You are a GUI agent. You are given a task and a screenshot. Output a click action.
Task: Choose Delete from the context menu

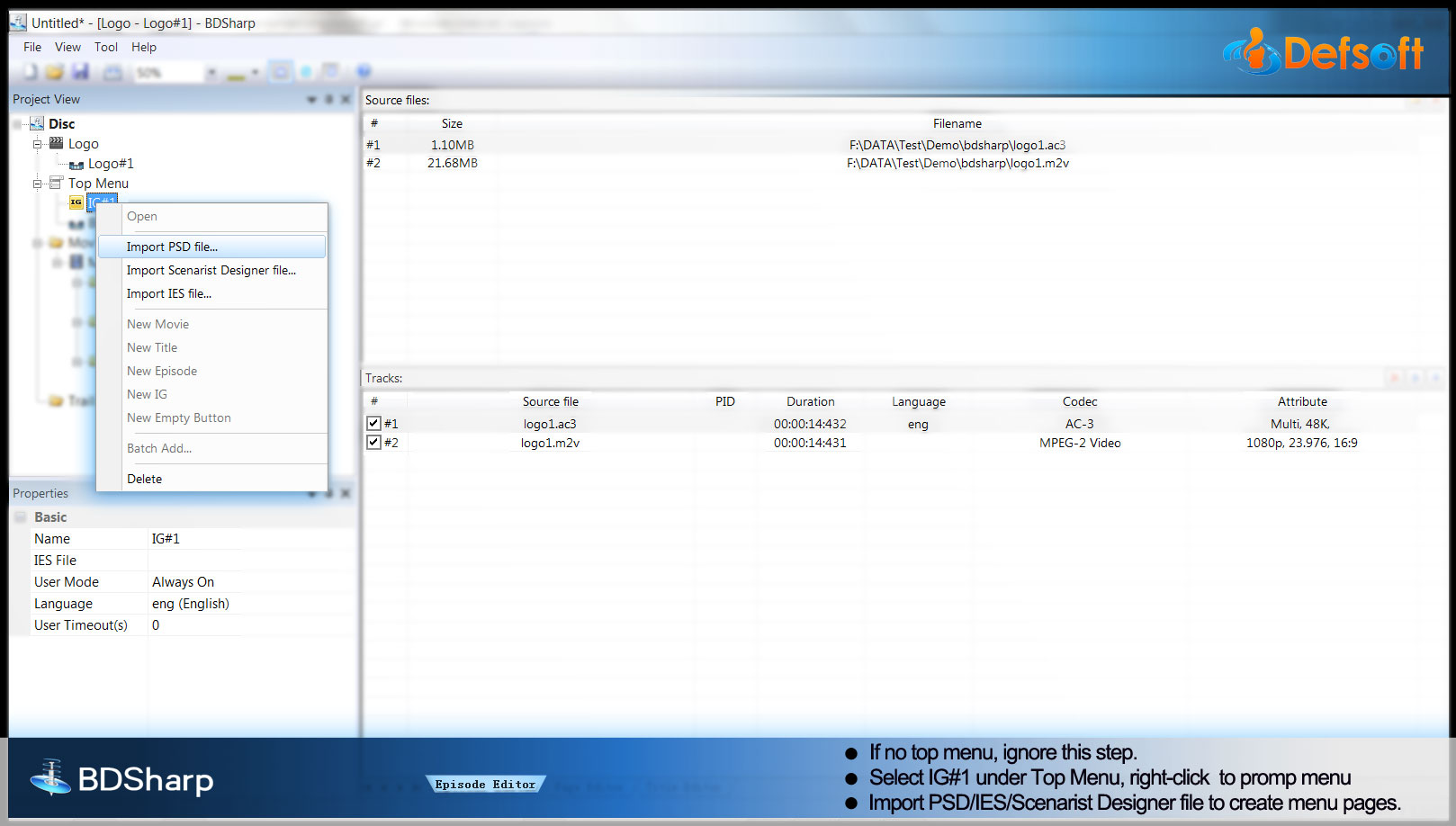tap(212, 479)
